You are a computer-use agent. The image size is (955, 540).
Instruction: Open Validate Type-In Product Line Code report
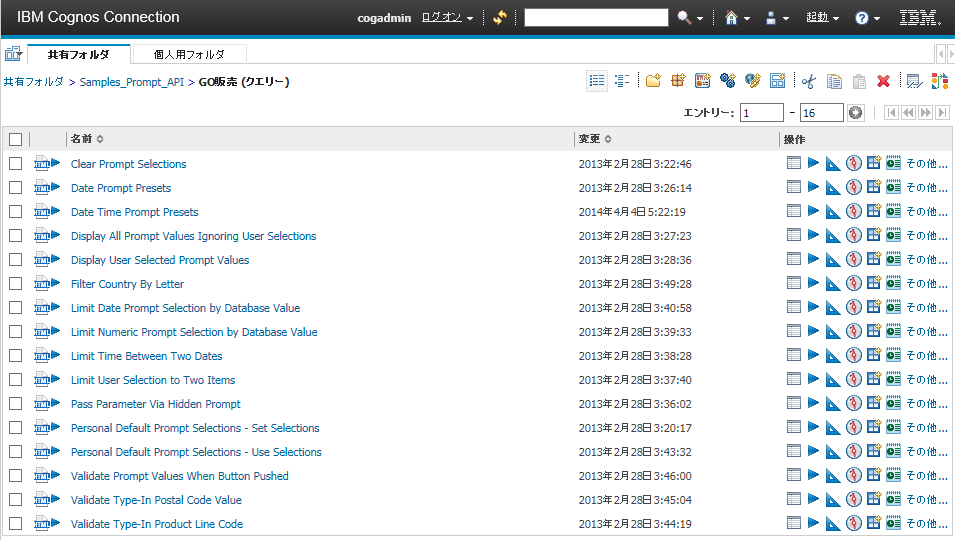pyautogui.click(x=157, y=524)
